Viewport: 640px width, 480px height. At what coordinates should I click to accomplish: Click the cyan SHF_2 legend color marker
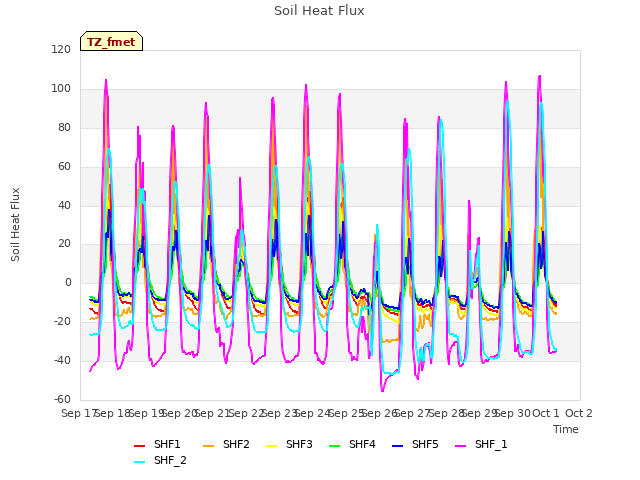click(x=139, y=462)
